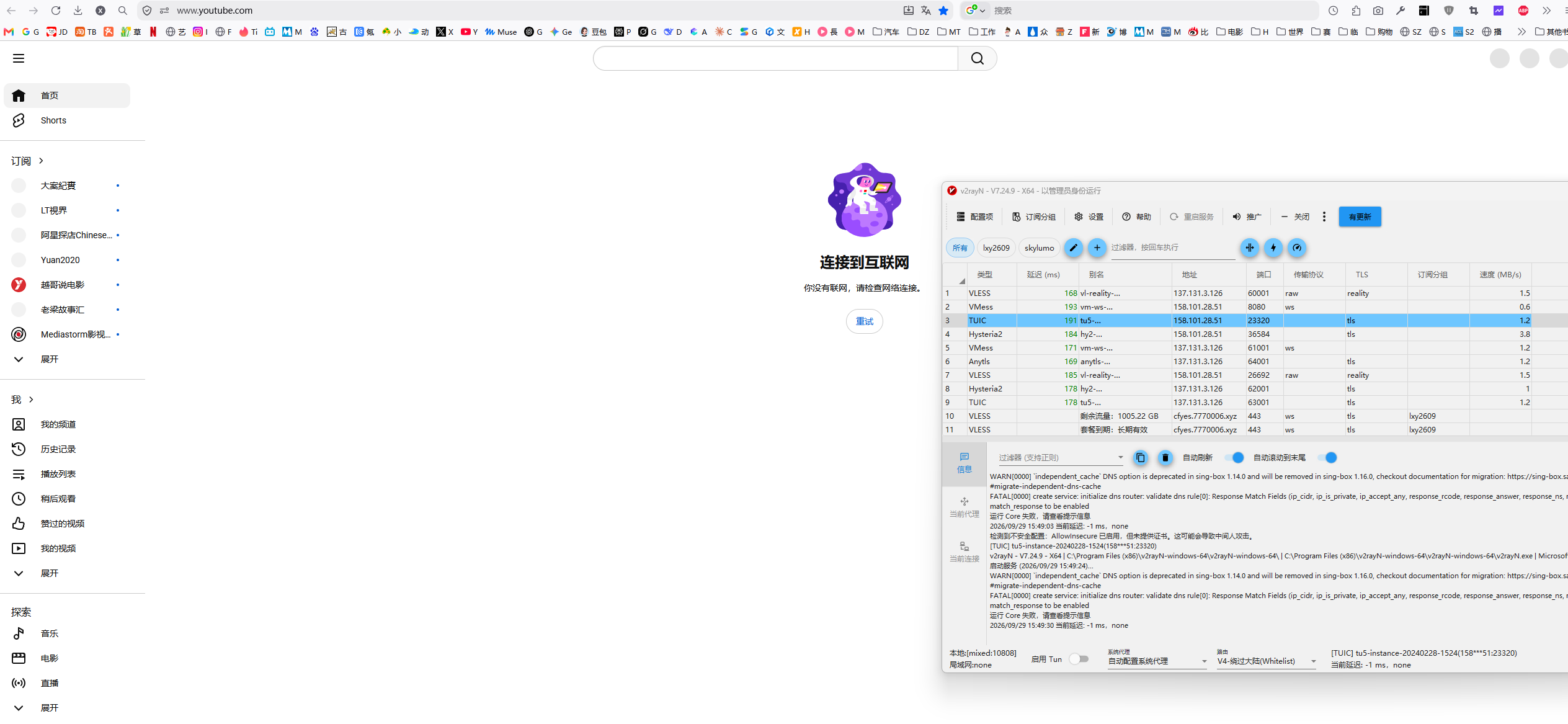Click the 重试 retry button
The image size is (1568, 724).
coord(864,321)
